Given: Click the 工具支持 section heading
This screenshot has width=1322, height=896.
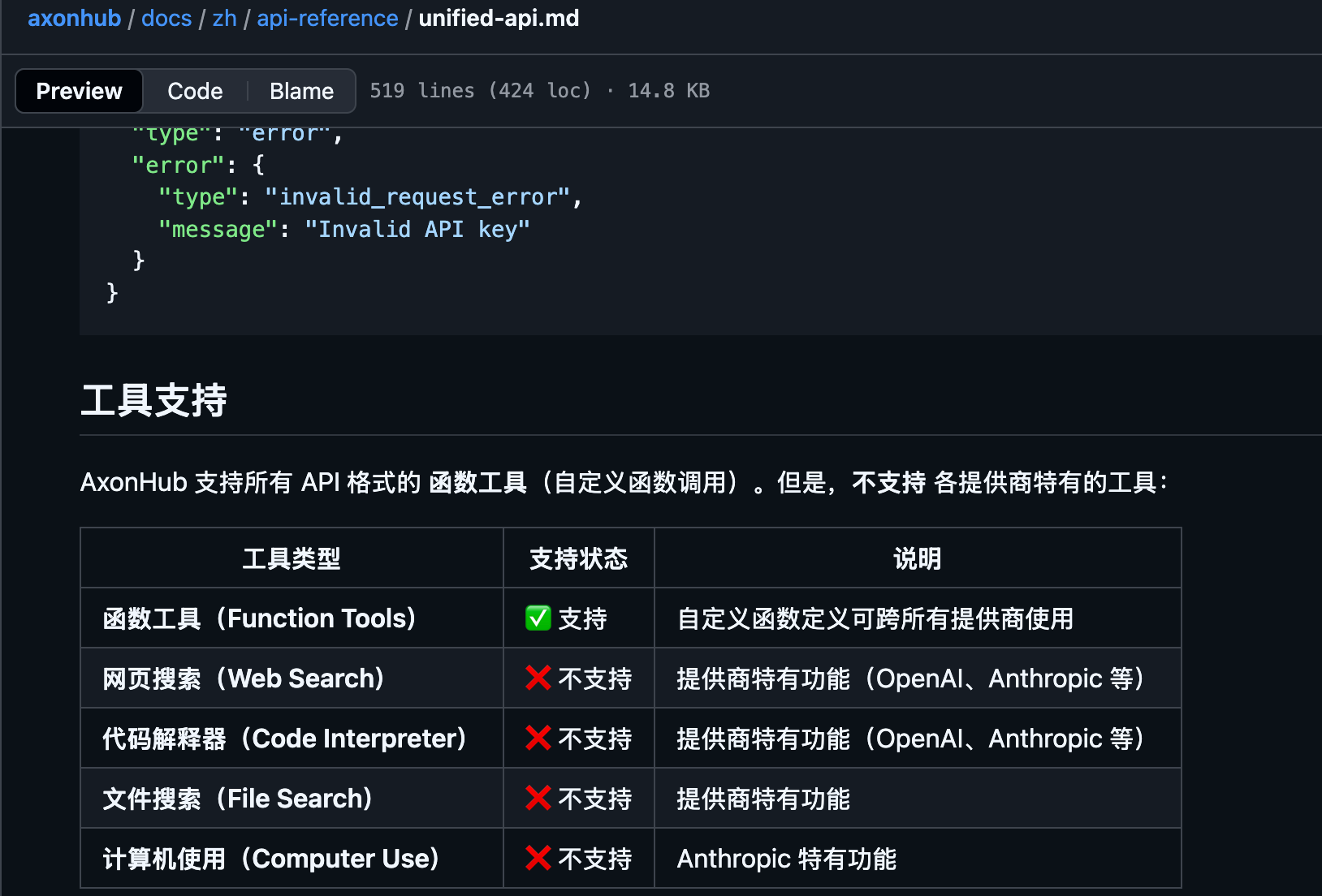Looking at the screenshot, I should pyautogui.click(x=153, y=401).
